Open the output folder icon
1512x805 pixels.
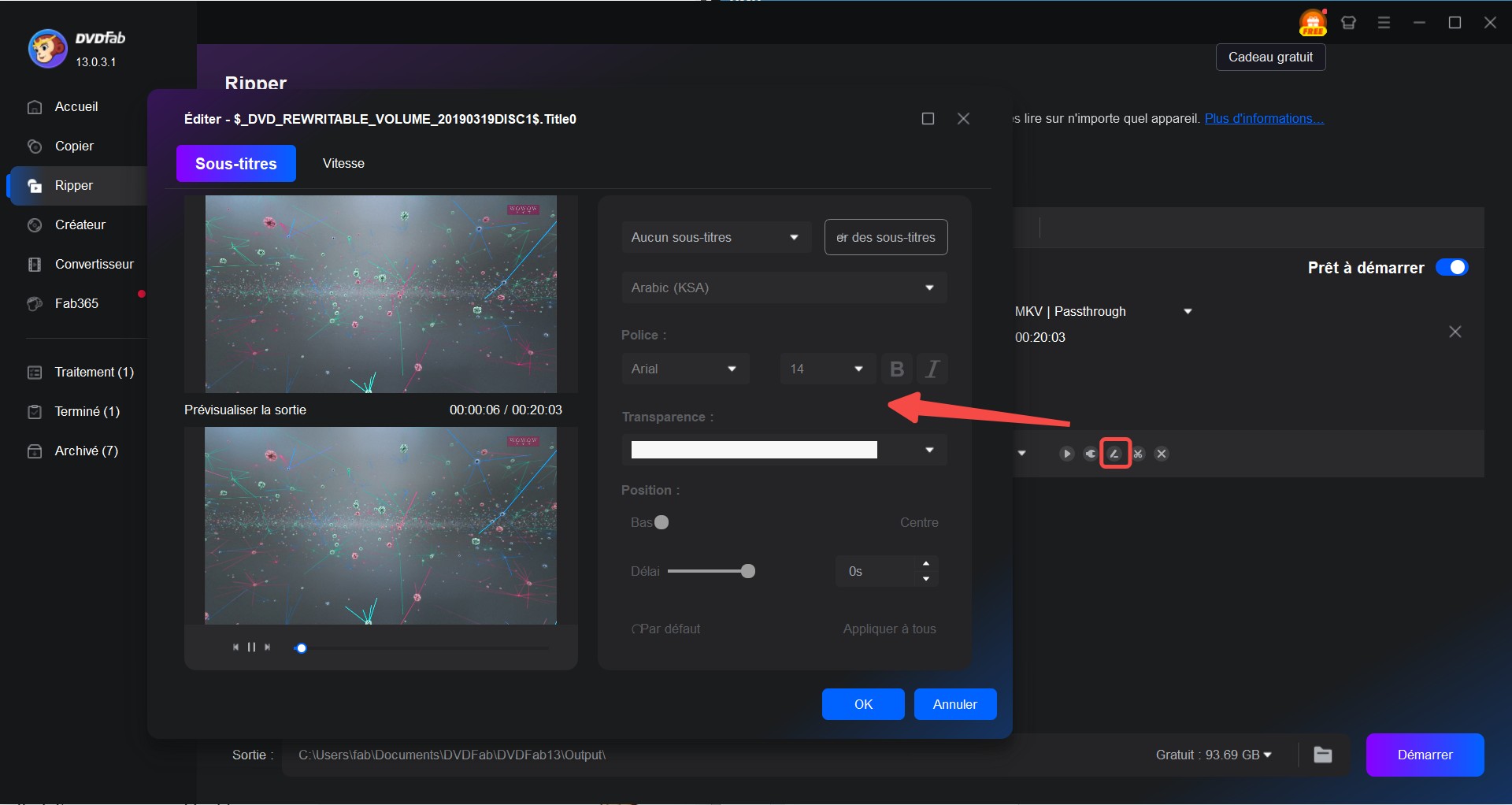(1323, 755)
